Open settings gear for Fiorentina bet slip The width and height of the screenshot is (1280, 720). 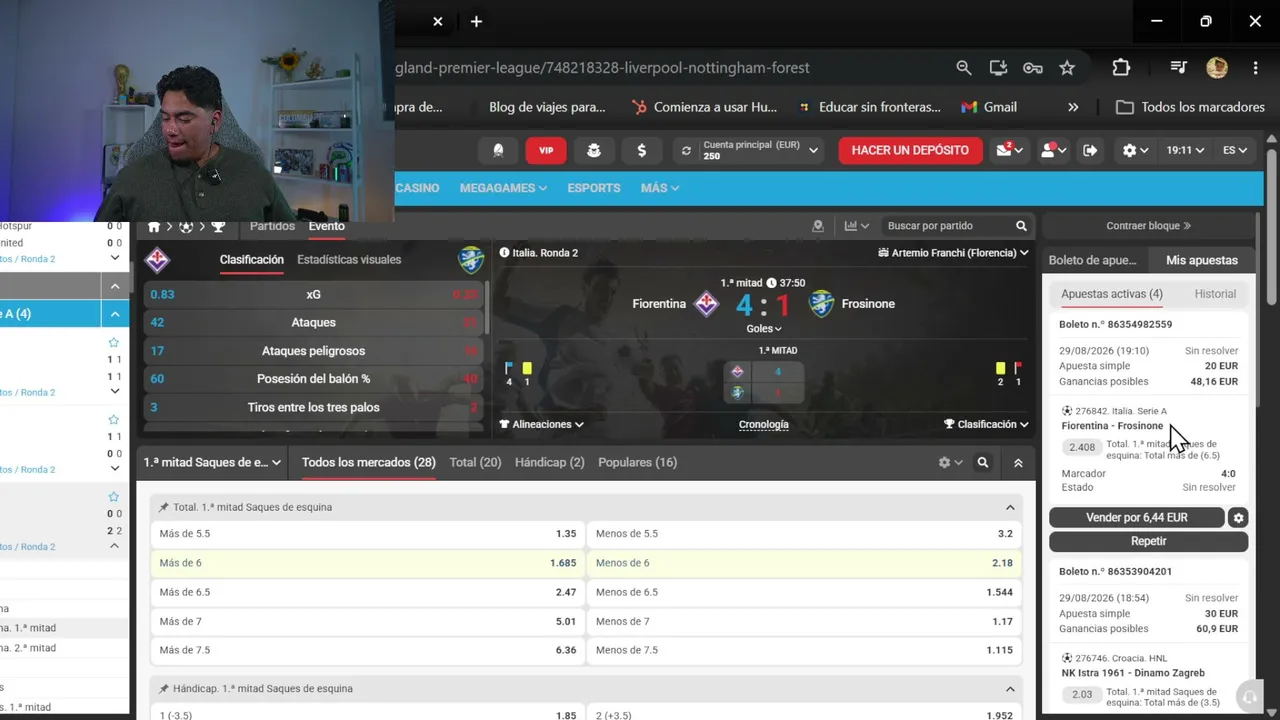1238,518
